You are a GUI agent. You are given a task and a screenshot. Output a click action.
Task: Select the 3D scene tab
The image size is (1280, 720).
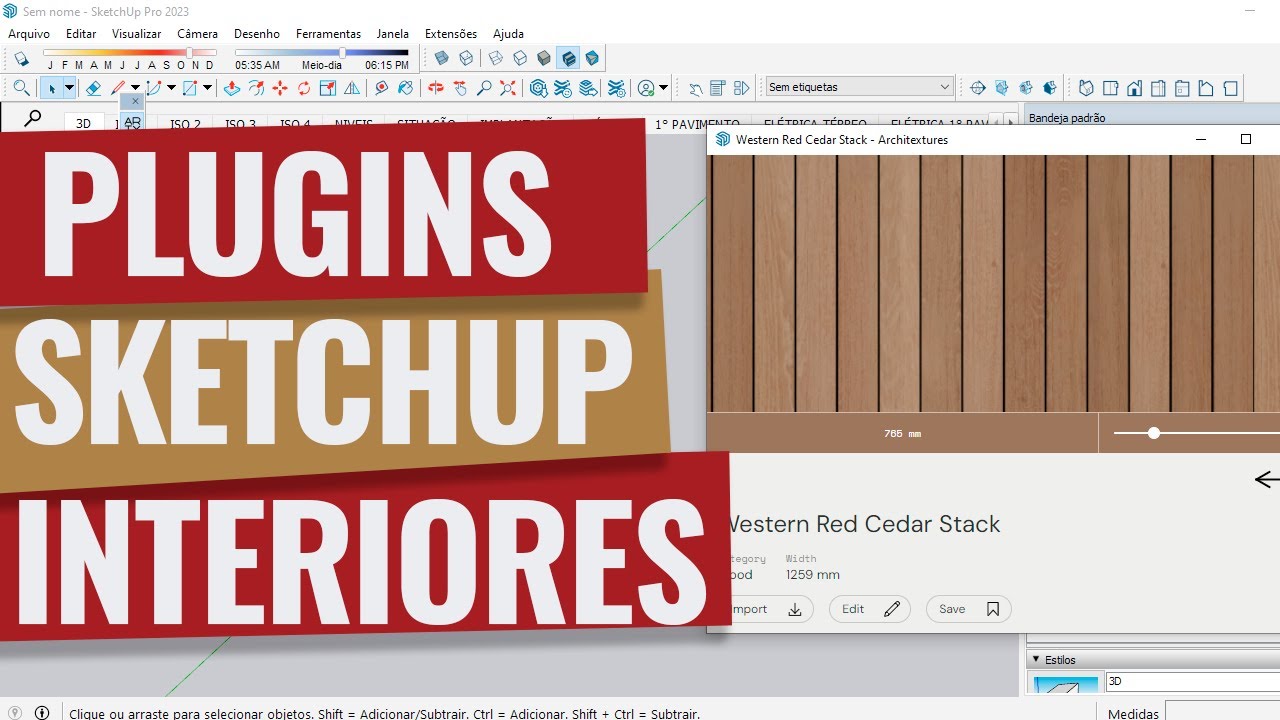[x=84, y=124]
